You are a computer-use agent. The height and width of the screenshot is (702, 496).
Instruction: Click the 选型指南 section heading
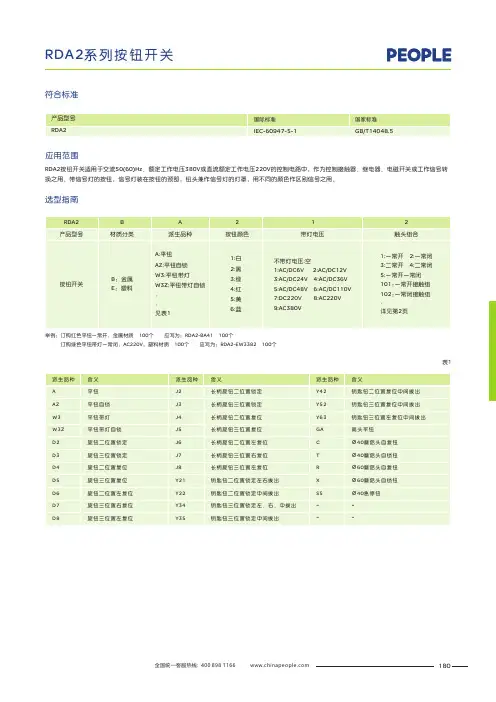pos(61,199)
